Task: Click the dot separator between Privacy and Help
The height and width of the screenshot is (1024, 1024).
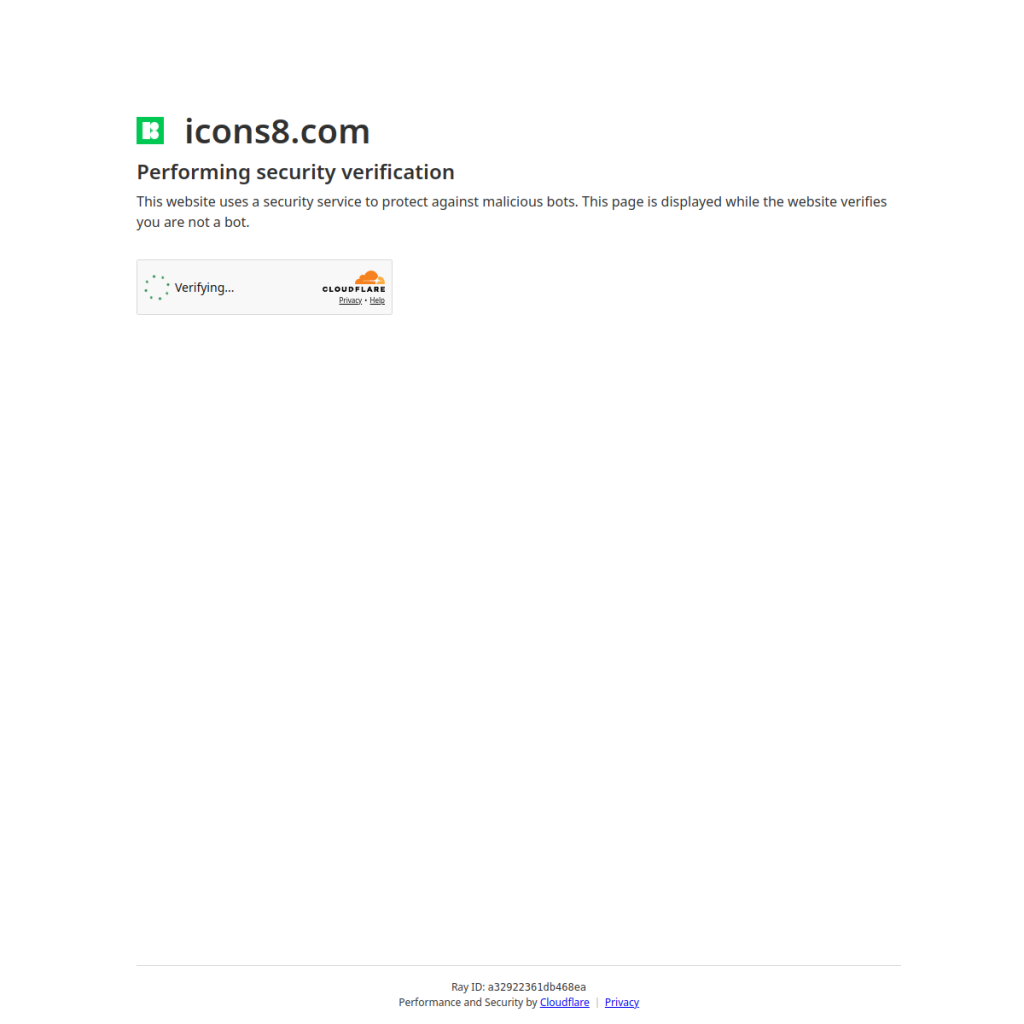Action: [366, 300]
